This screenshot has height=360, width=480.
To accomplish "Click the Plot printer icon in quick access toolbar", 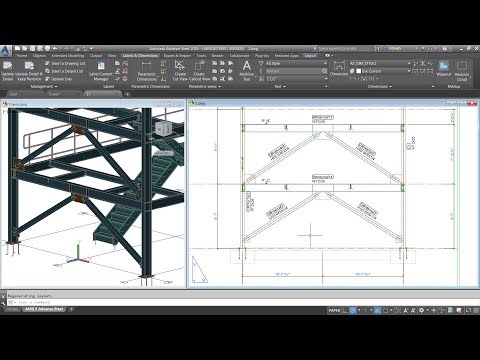I will (47, 49).
